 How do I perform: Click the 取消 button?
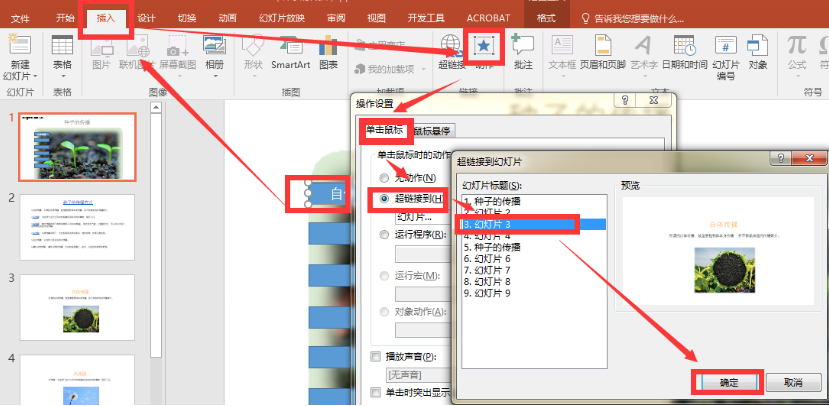click(794, 382)
